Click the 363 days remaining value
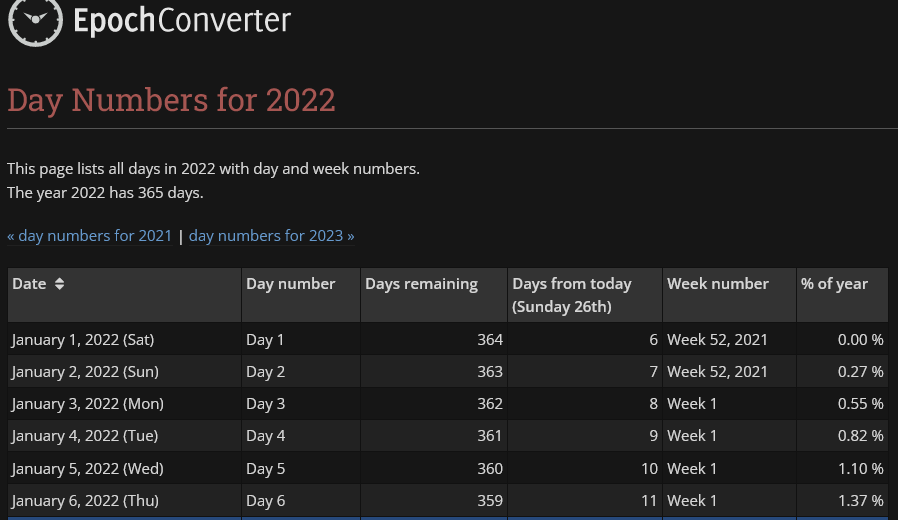The width and height of the screenshot is (898, 520). [x=490, y=372]
